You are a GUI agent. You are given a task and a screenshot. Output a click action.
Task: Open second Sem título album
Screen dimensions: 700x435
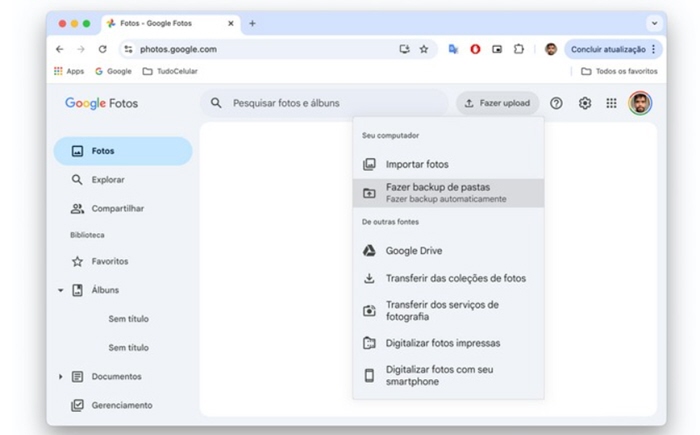point(129,347)
